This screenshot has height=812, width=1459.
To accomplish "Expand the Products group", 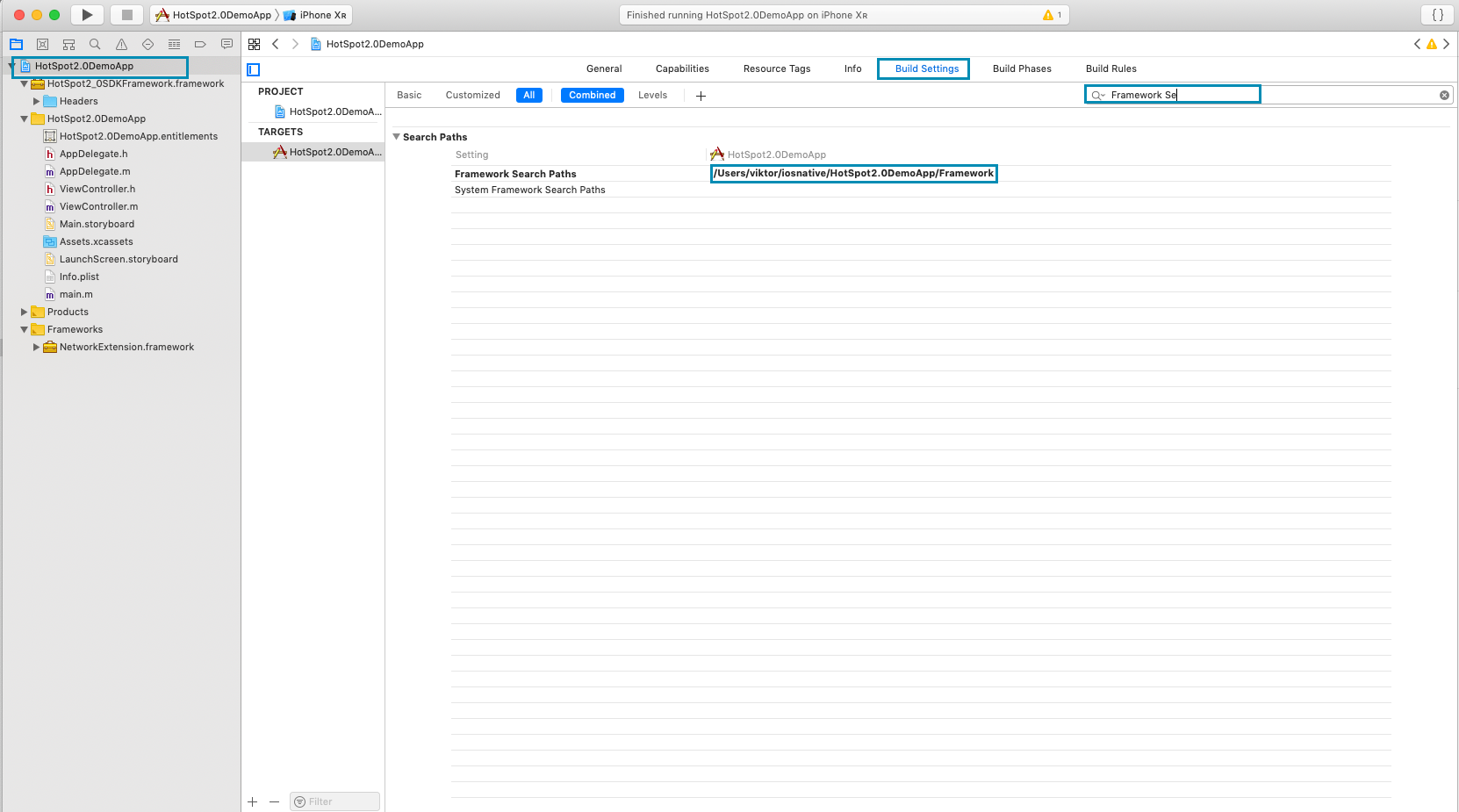I will (24, 312).
